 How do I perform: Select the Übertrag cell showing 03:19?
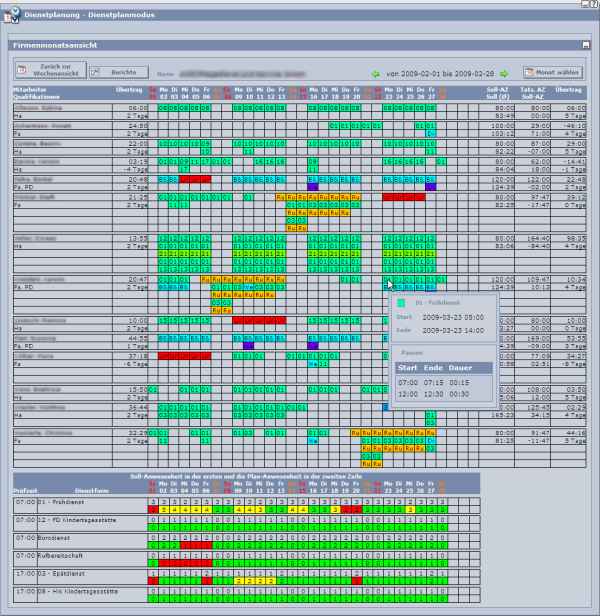[x=130, y=161]
